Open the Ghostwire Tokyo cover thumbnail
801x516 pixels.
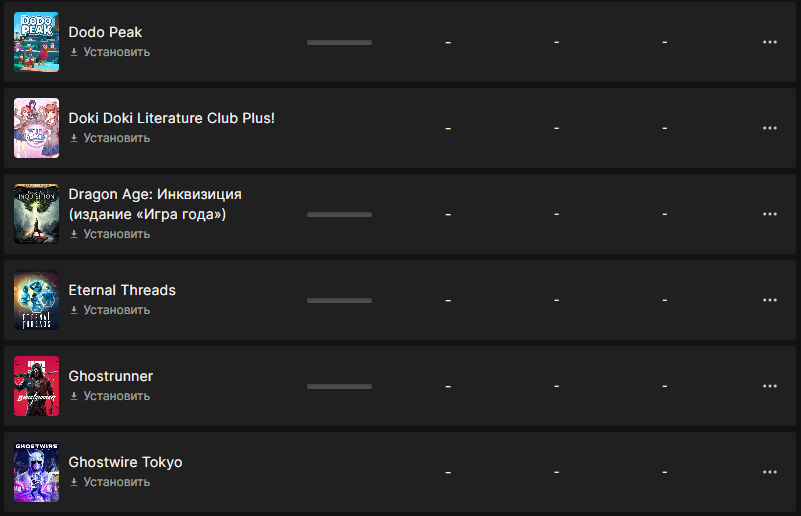[x=36, y=472]
